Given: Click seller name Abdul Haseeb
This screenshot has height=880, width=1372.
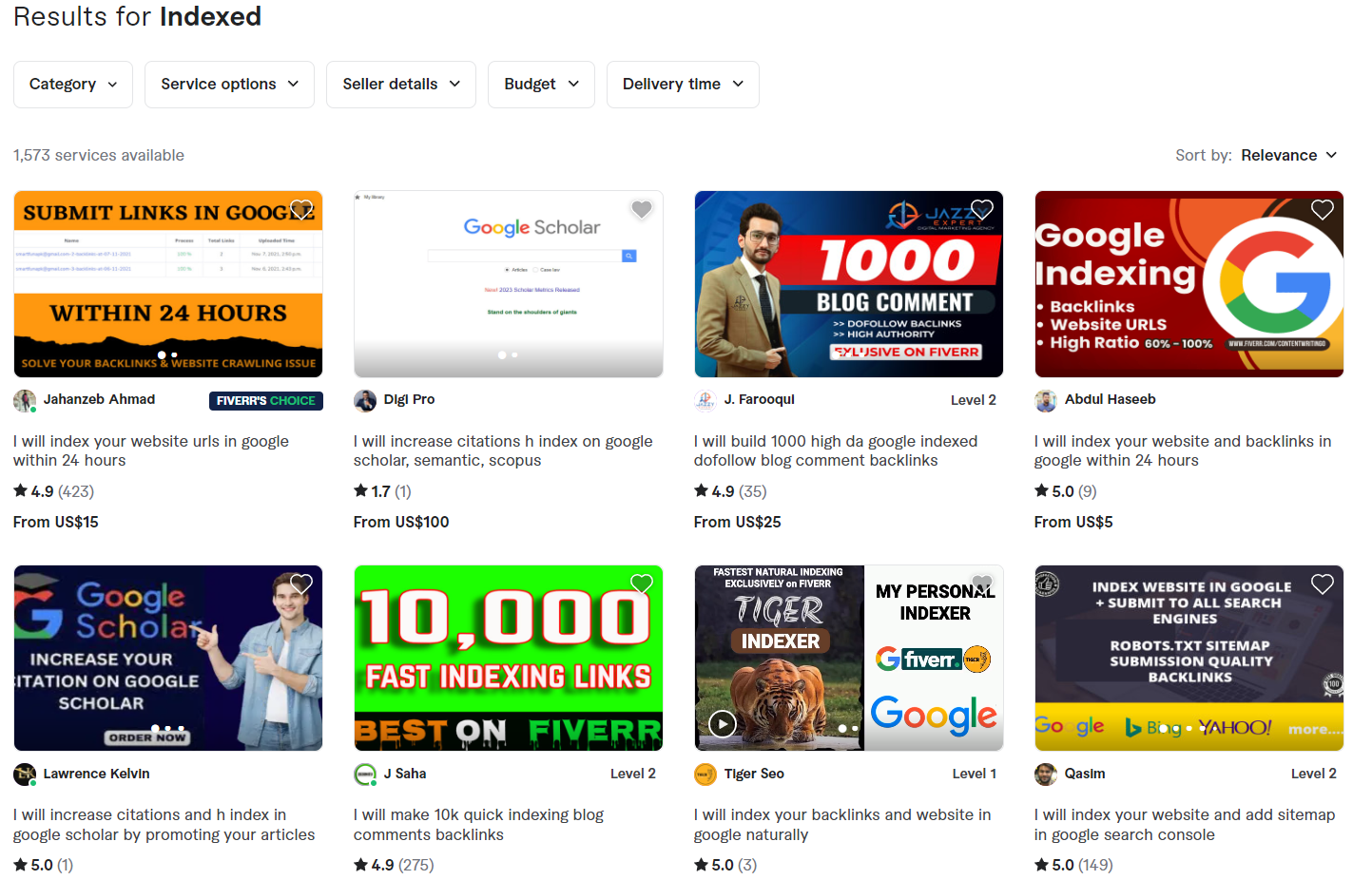Looking at the screenshot, I should coord(1110,399).
